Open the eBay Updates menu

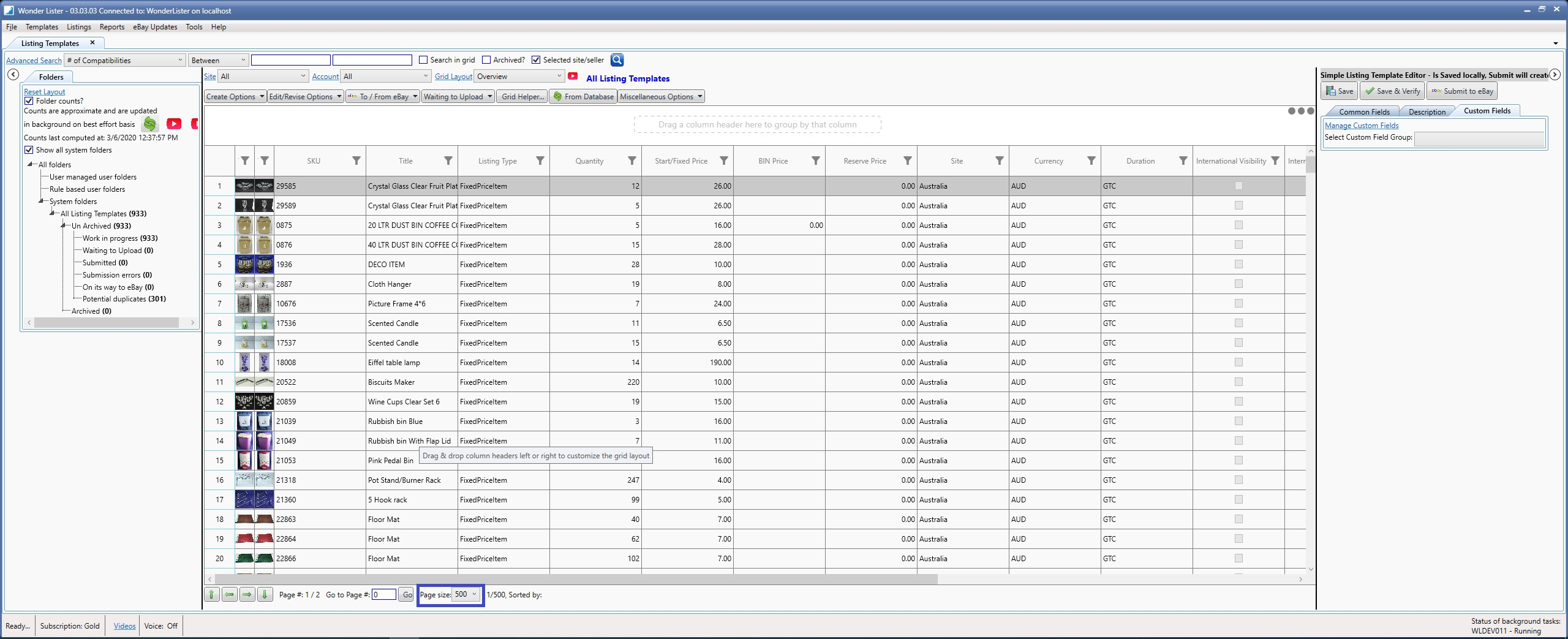155,27
